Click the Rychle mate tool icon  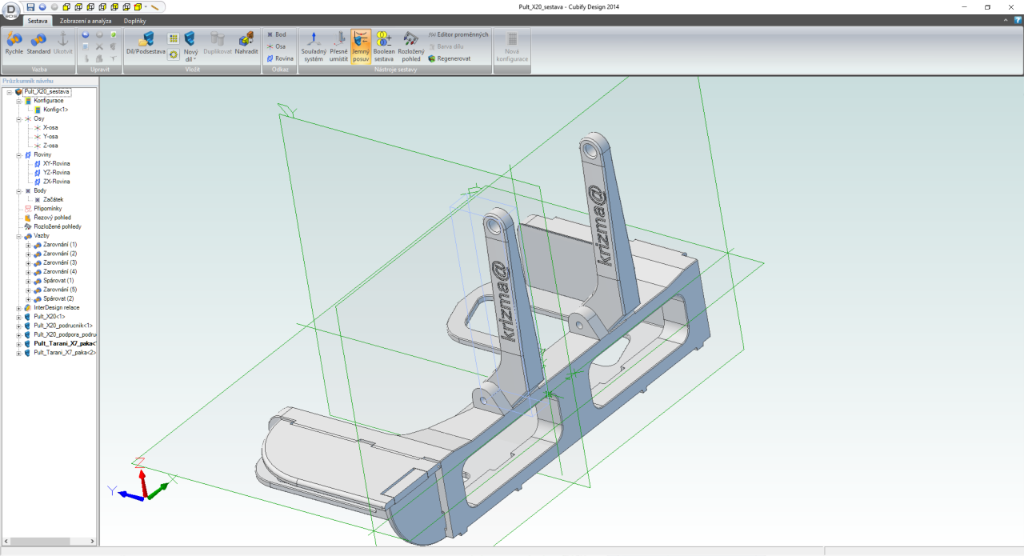pos(14,42)
